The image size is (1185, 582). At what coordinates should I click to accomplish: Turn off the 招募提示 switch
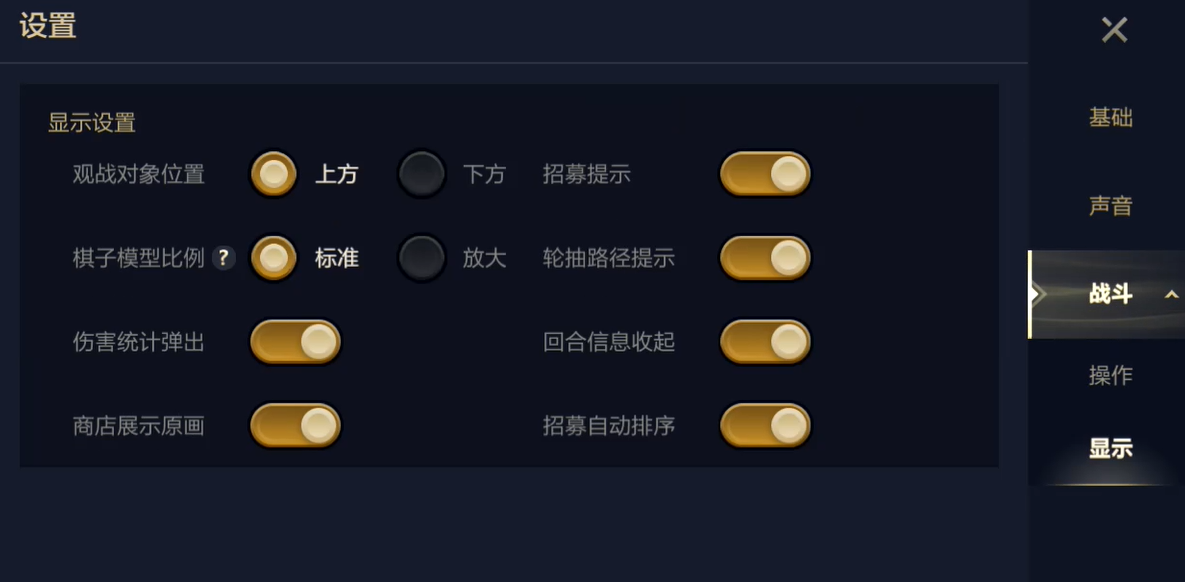[x=765, y=174]
